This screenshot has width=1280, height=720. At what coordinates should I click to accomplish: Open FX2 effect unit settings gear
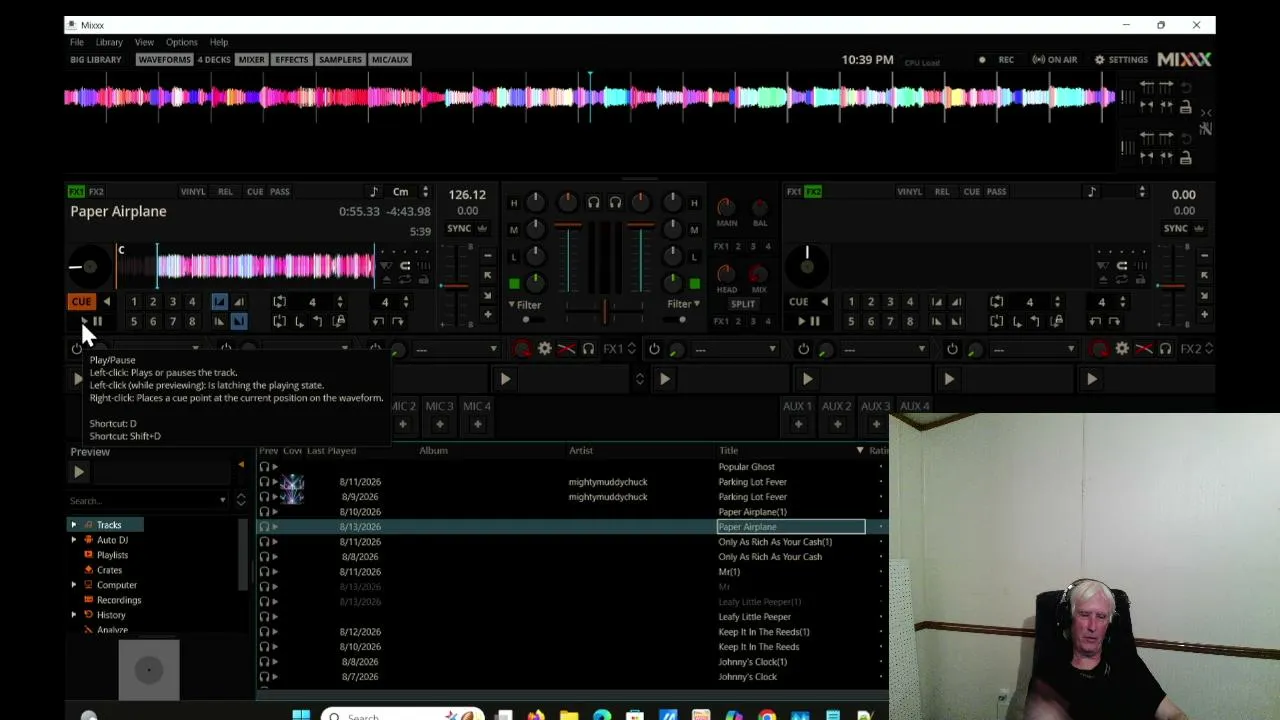click(1122, 349)
